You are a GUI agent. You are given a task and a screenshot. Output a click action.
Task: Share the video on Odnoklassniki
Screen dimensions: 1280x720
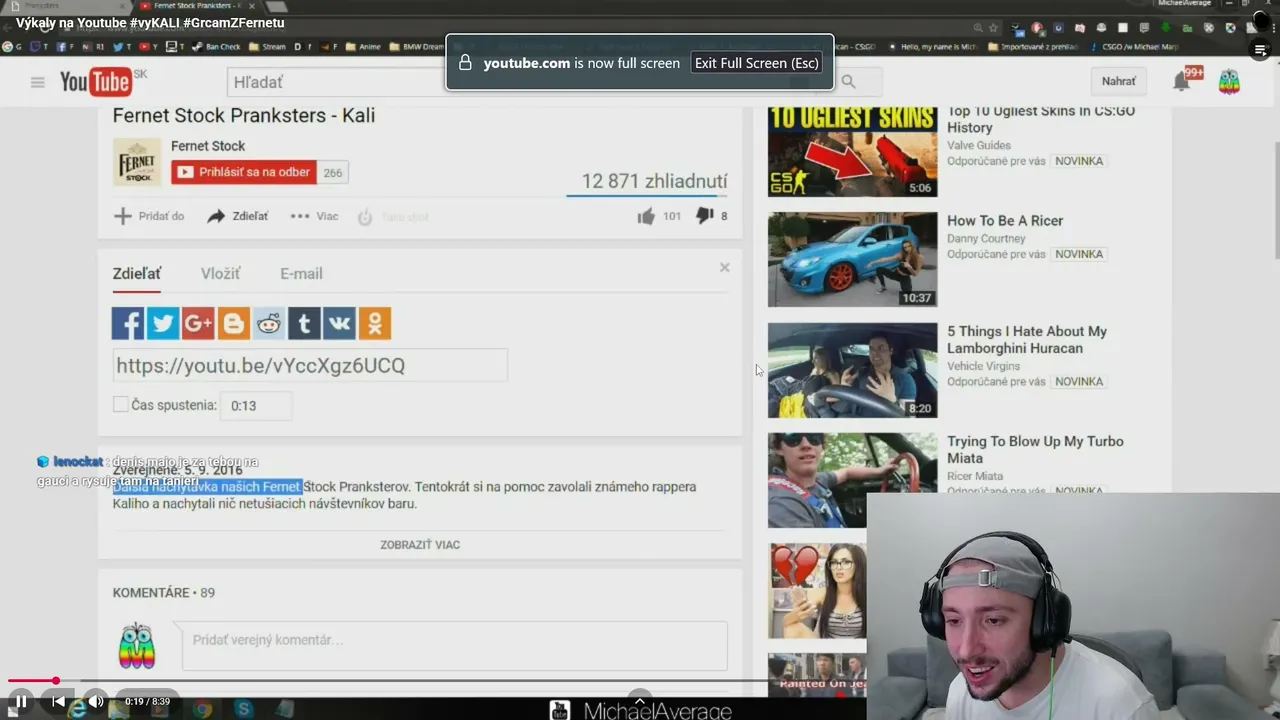[375, 323]
